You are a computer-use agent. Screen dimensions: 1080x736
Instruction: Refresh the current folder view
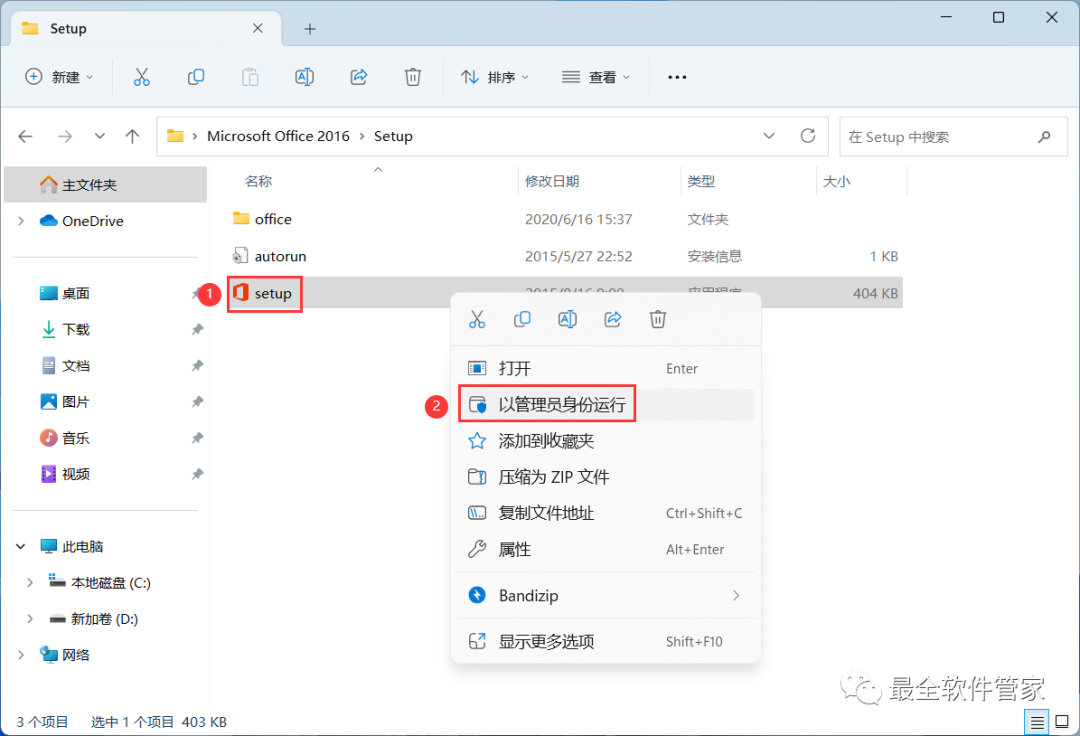point(808,136)
